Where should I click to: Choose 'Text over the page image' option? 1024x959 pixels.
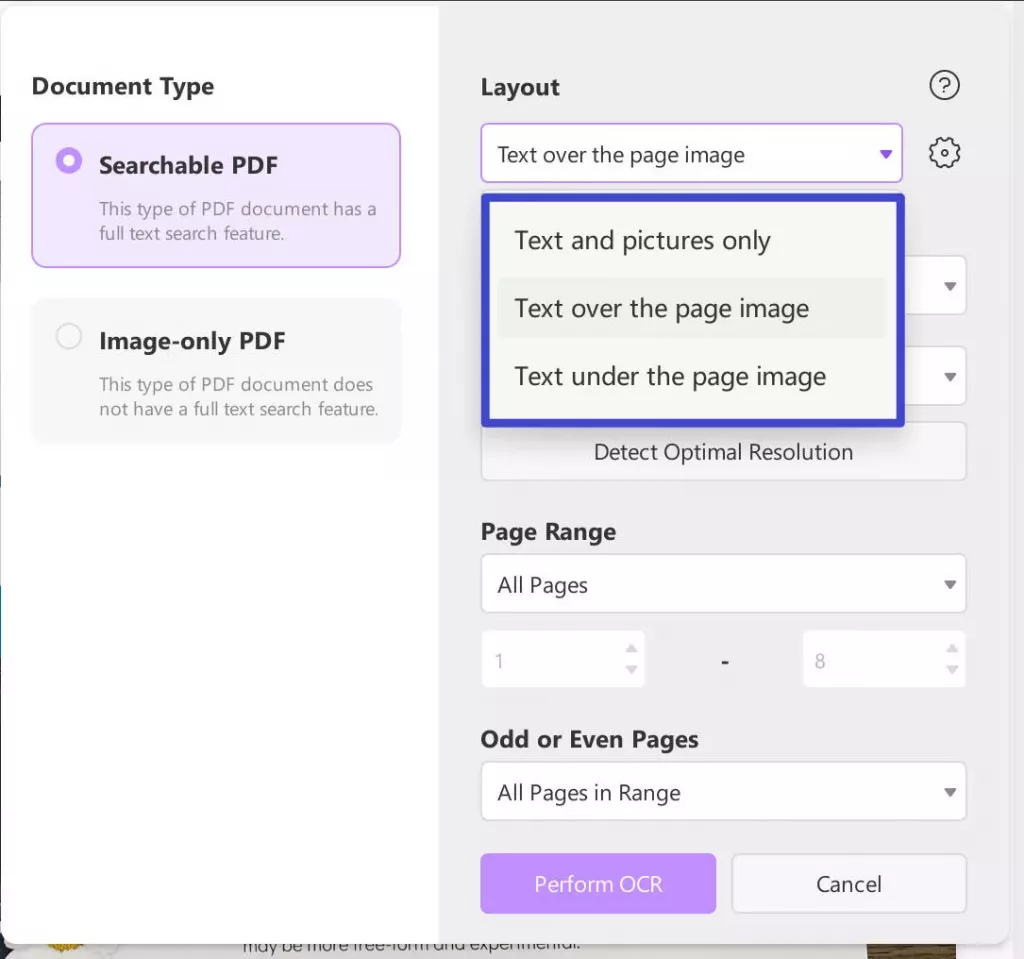pos(661,308)
